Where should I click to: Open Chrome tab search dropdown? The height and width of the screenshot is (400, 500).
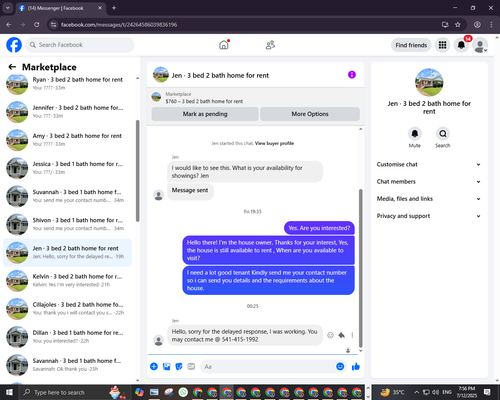click(7, 8)
